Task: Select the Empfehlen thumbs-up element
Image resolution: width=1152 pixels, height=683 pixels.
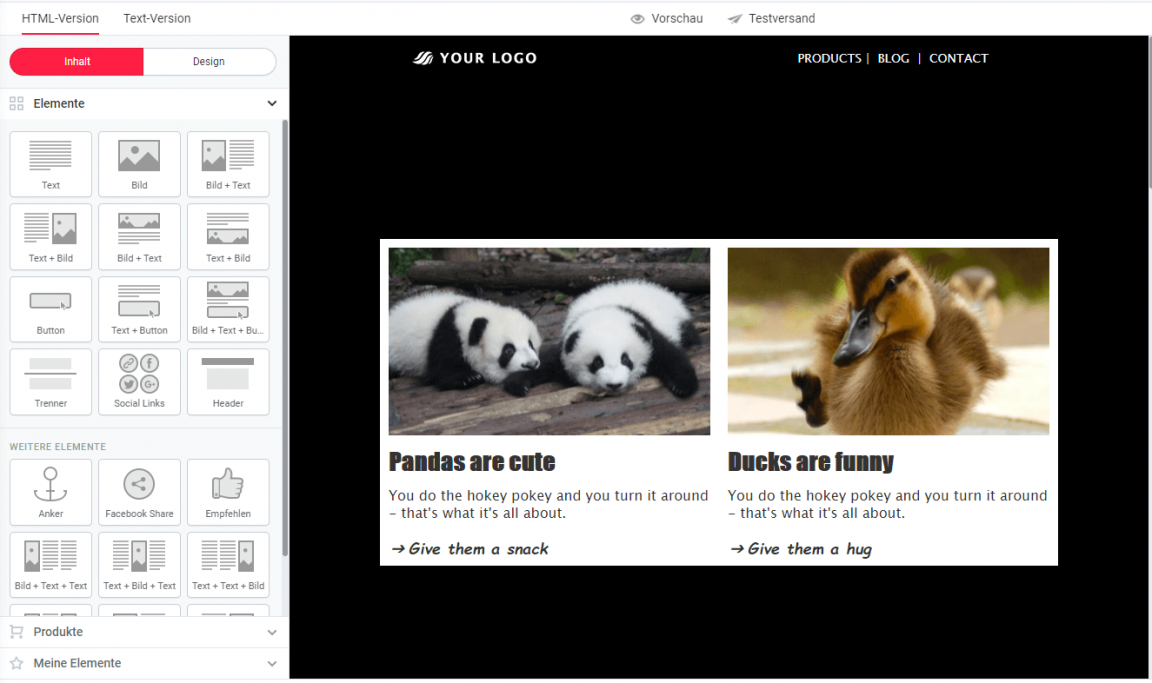Action: (x=228, y=491)
